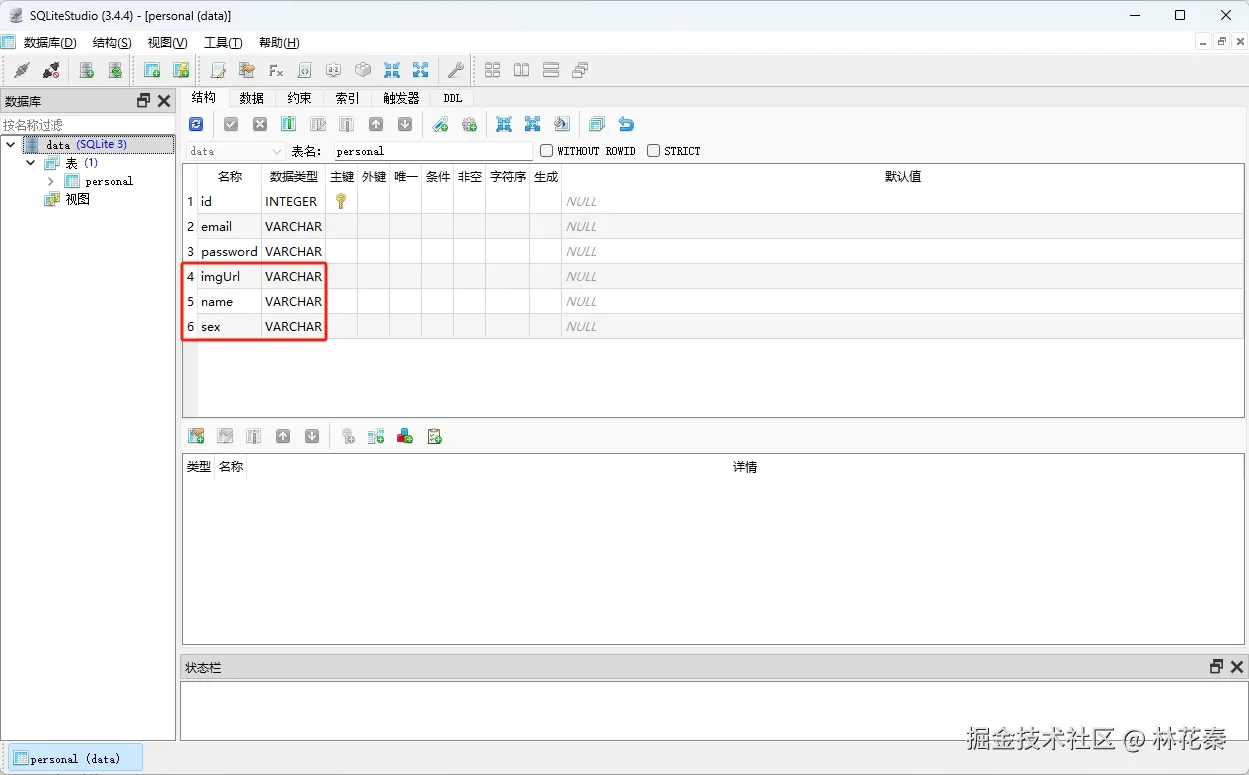Disconnect from the database
The image size is (1249, 775).
click(x=51, y=70)
